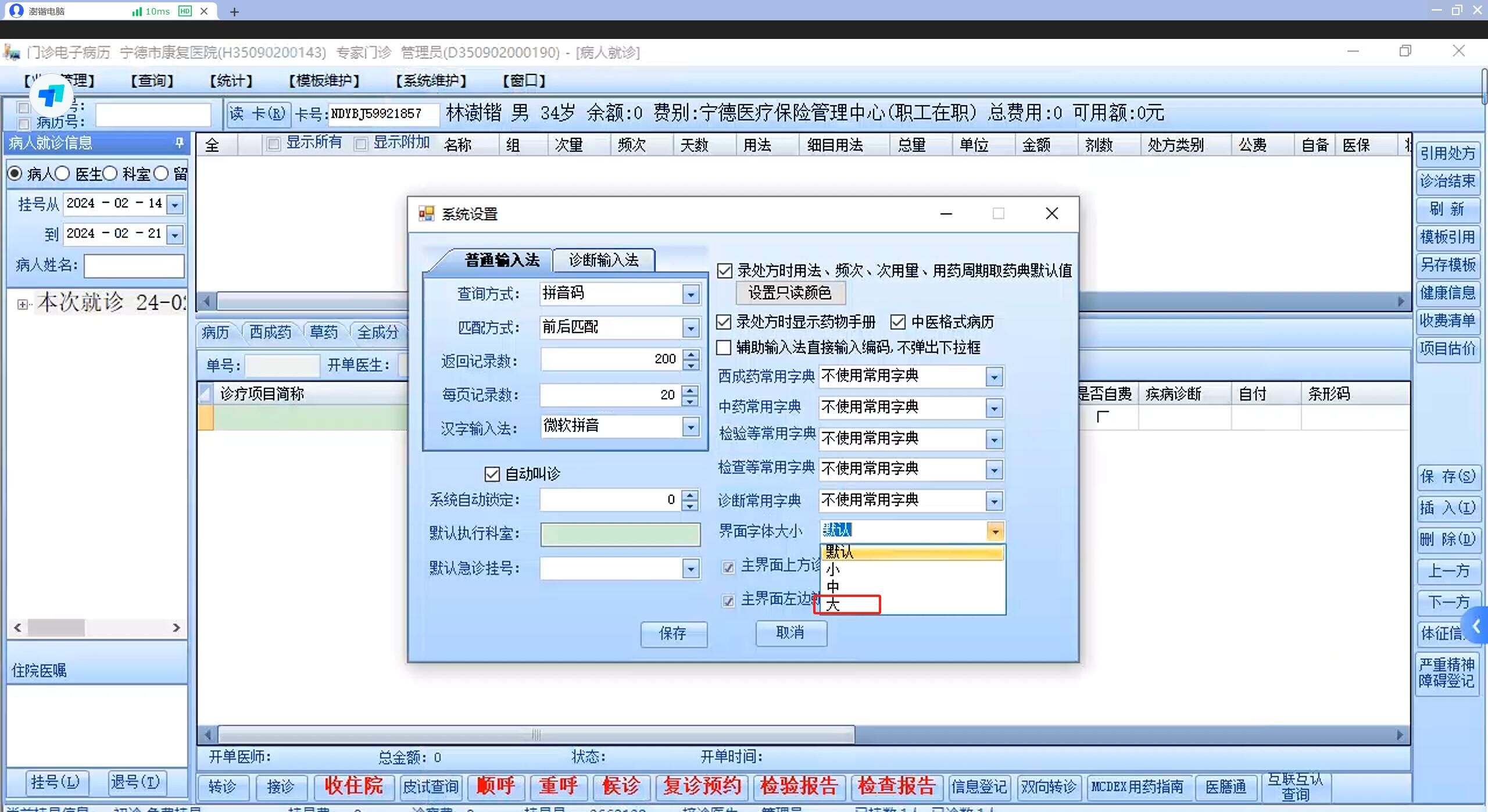Image resolution: width=1488 pixels, height=812 pixels.
Task: Increase 返回记录数 with the up arrow
Action: tap(691, 354)
